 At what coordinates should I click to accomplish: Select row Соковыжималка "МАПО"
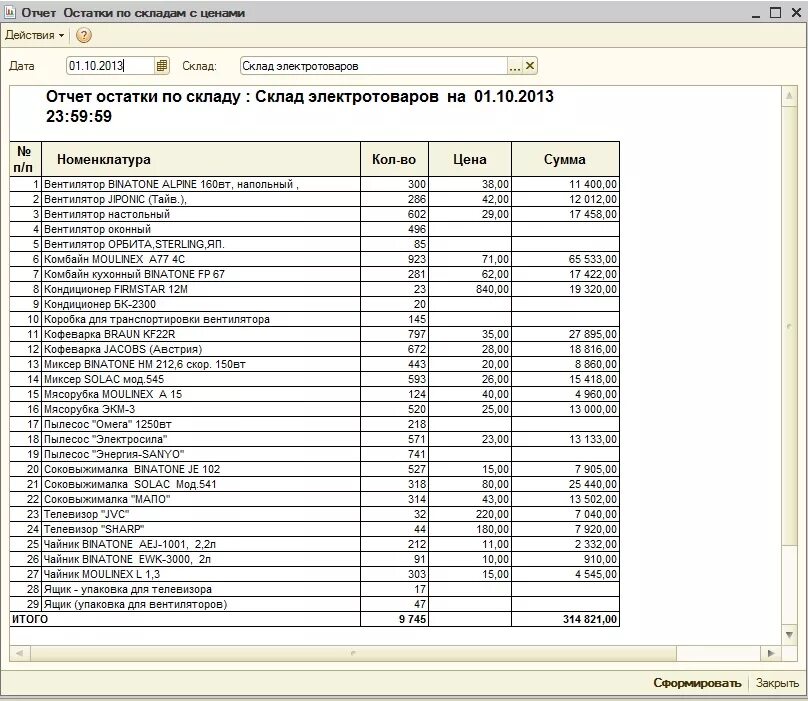click(314, 499)
